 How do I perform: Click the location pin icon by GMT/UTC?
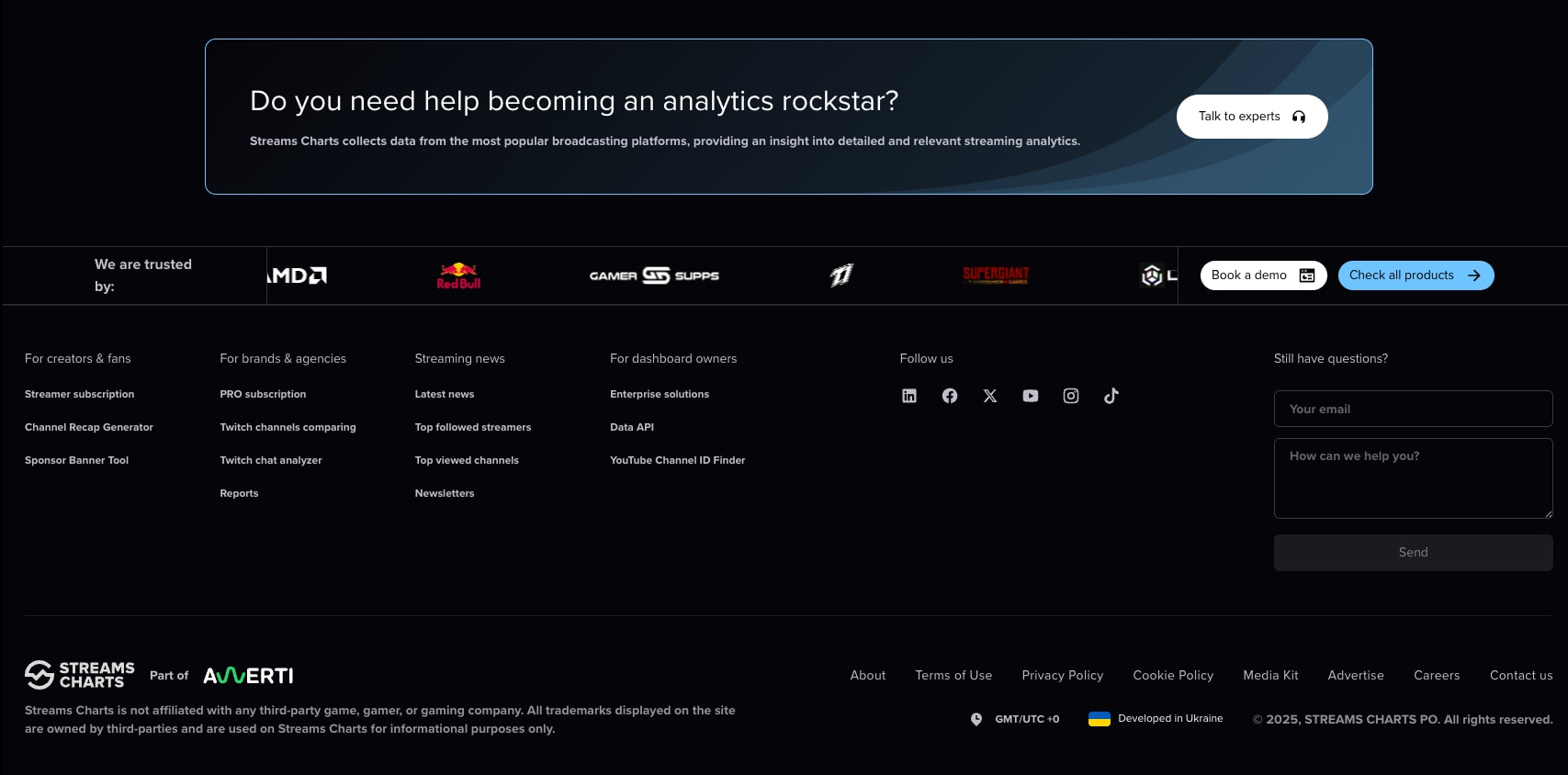976,719
